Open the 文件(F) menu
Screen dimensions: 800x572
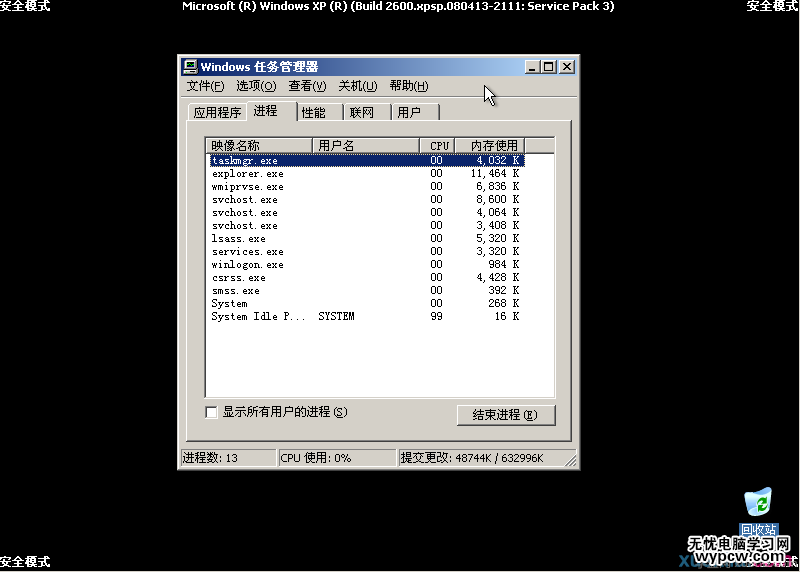(x=205, y=86)
